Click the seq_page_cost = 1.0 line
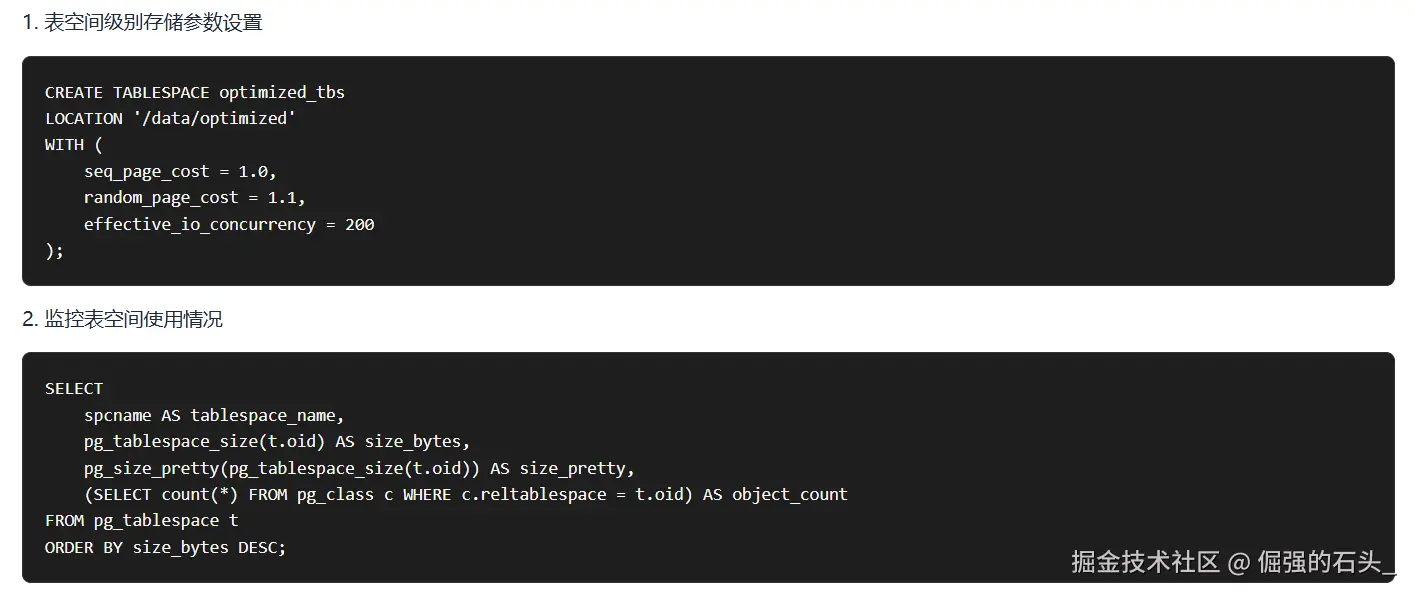This screenshot has width=1415, height=595. [x=180, y=171]
